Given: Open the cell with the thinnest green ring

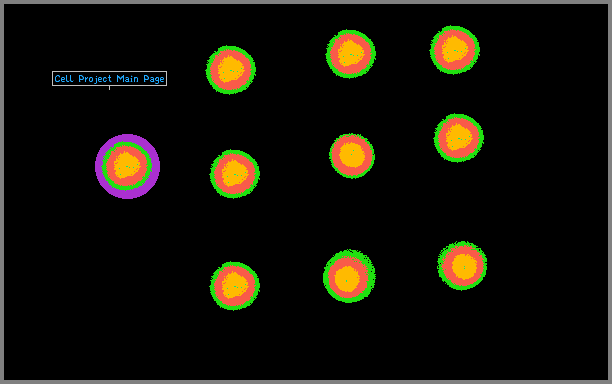Looking at the screenshot, I should click(x=352, y=156).
